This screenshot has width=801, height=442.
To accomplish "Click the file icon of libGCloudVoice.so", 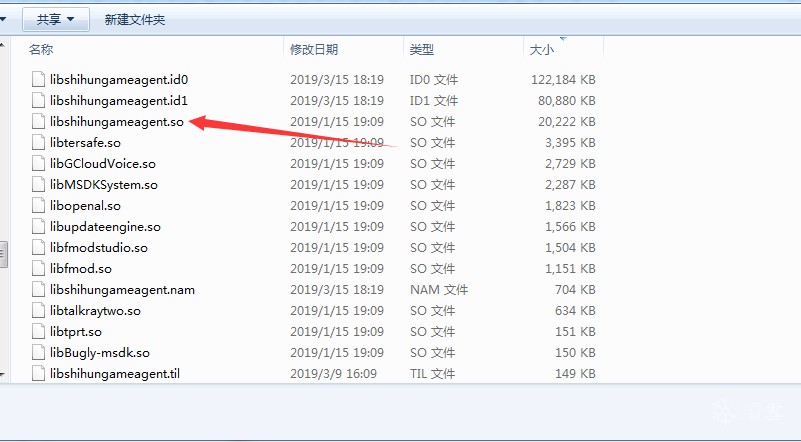I will click(x=38, y=164).
